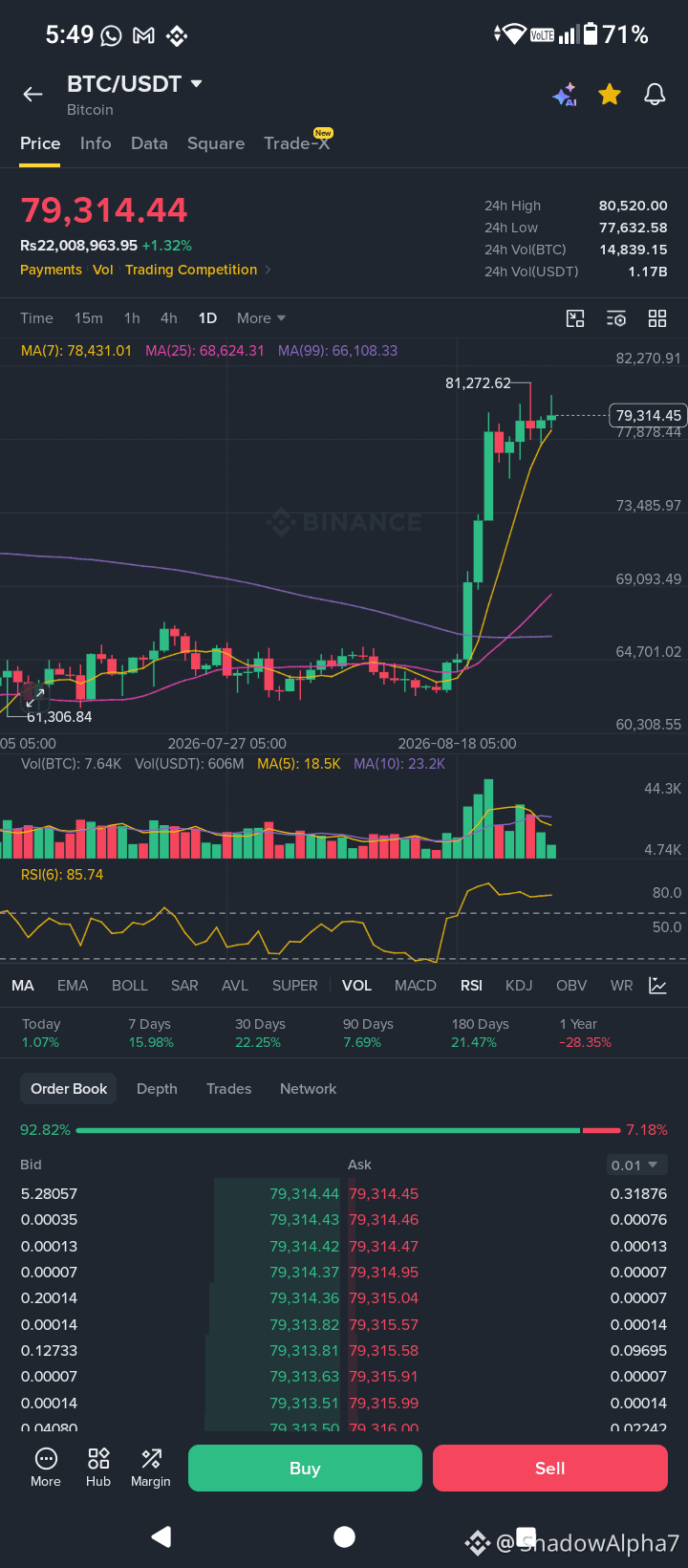Open the Vol tag link
The image size is (688, 1568).
pos(103,270)
